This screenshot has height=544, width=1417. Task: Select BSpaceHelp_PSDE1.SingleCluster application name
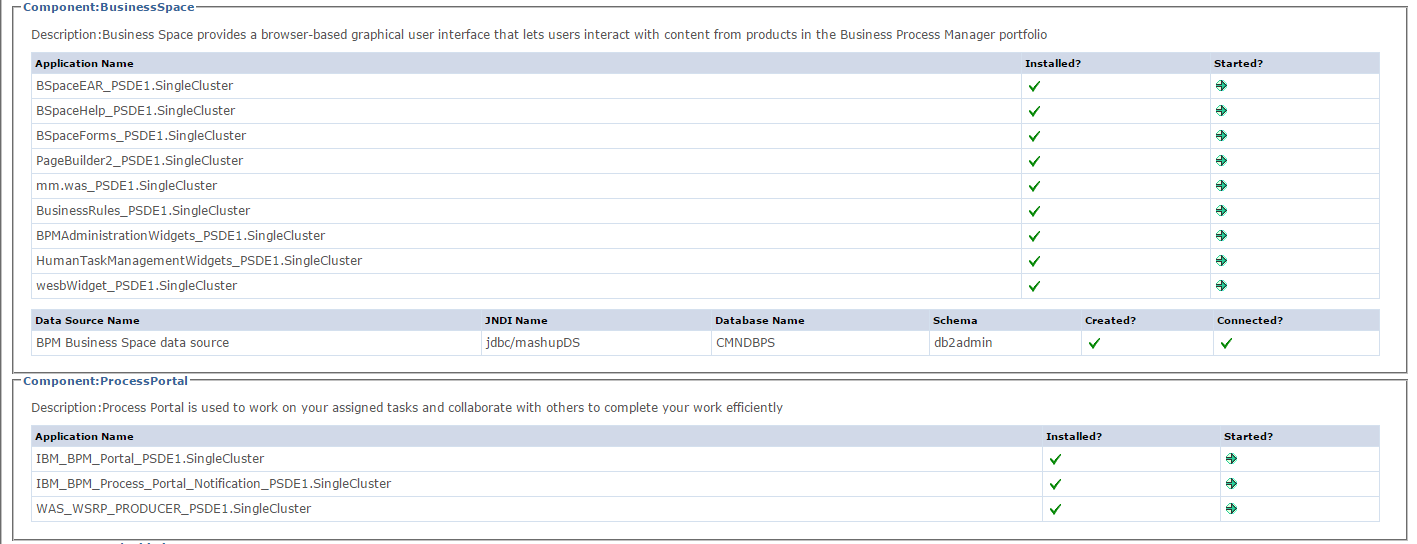tap(135, 111)
